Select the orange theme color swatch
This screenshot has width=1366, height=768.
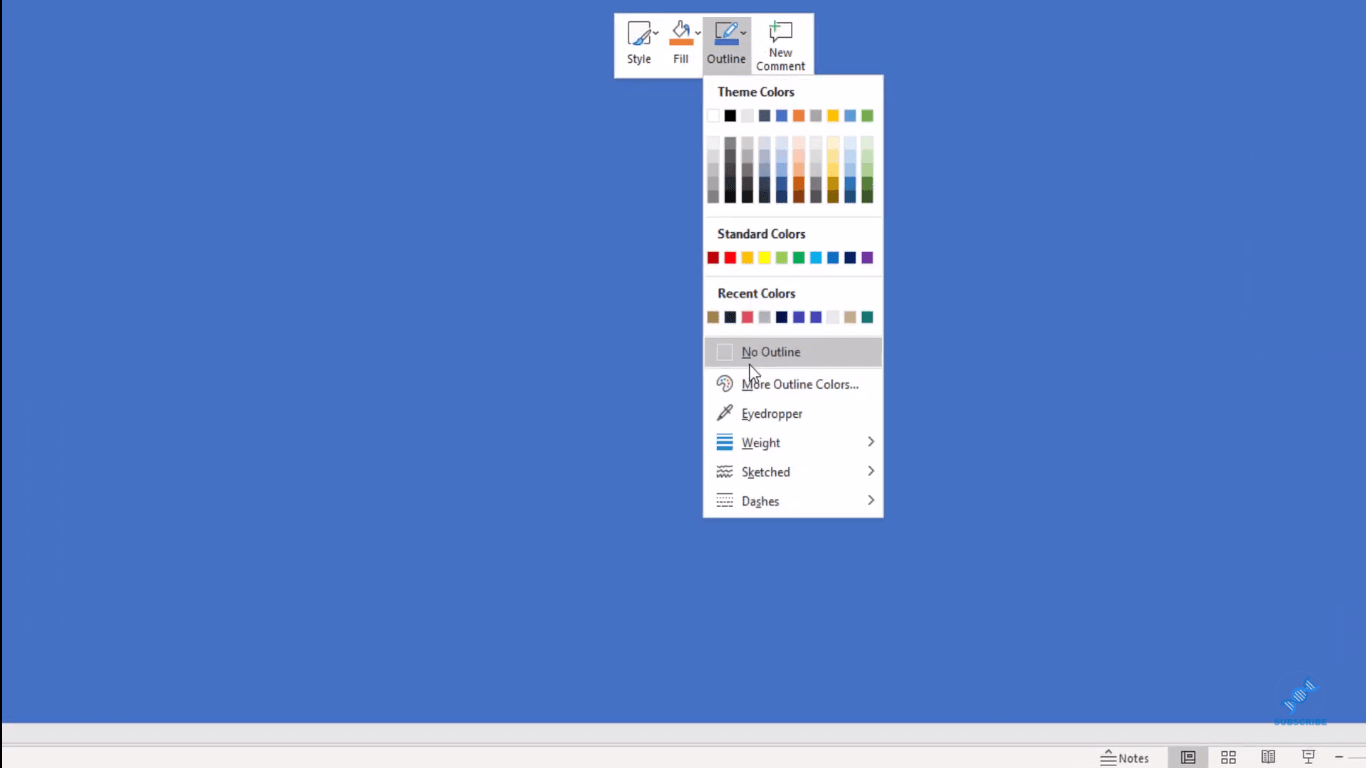pos(799,116)
